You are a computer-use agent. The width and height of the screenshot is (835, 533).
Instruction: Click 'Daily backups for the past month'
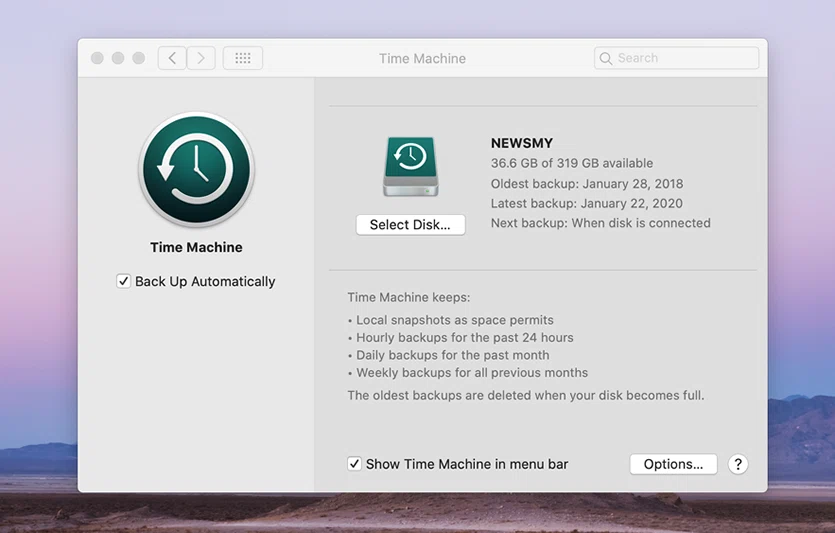pos(453,355)
